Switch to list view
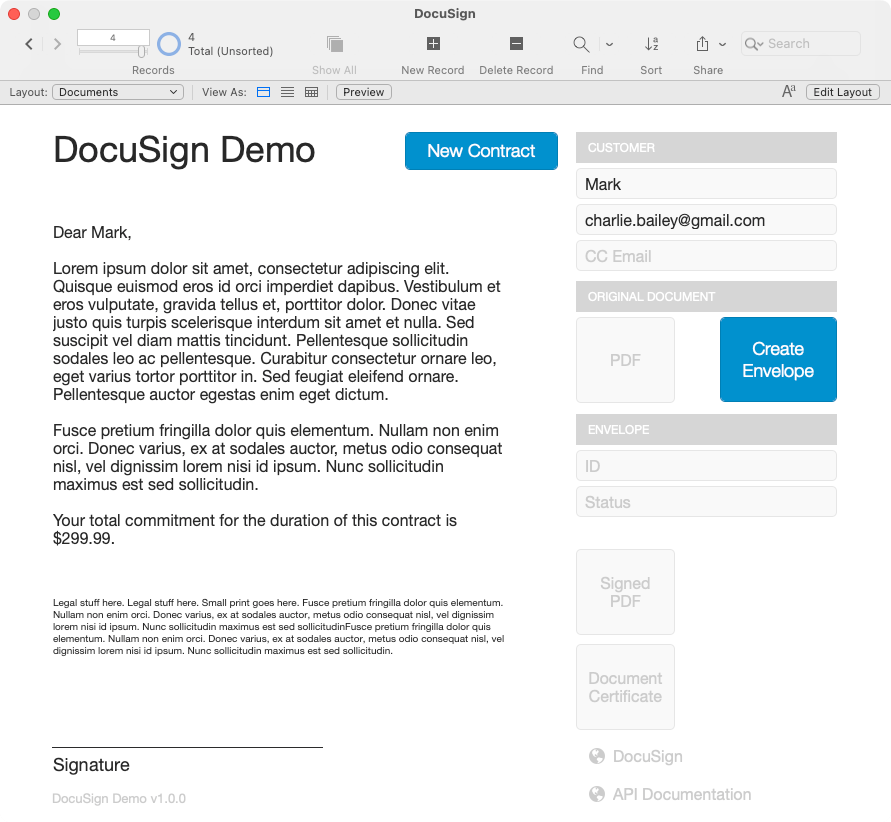 tap(287, 91)
